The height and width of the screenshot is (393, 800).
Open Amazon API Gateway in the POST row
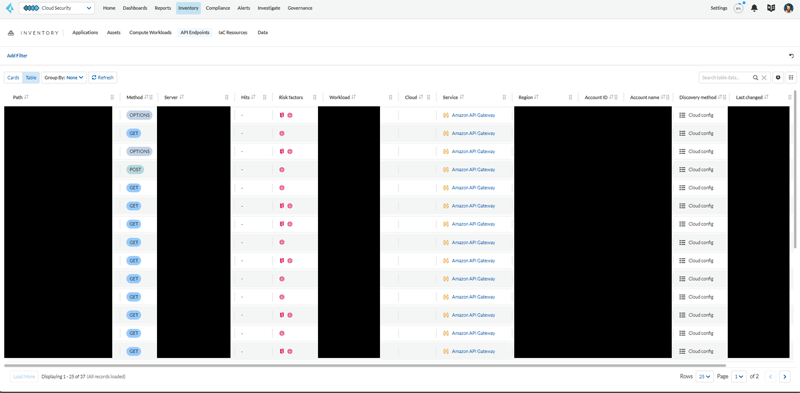[473, 169]
